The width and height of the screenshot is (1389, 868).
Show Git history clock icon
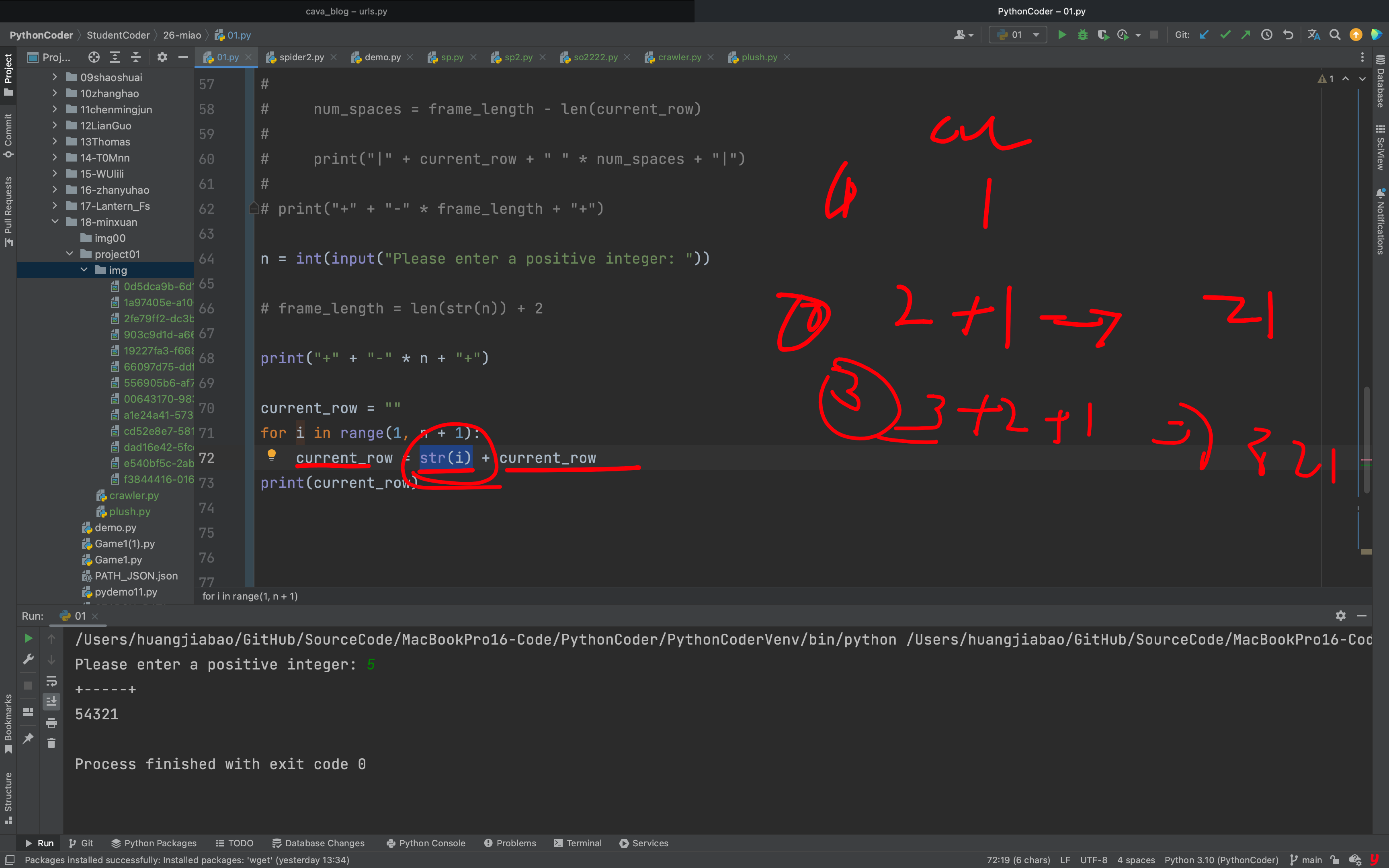pyautogui.click(x=1267, y=35)
